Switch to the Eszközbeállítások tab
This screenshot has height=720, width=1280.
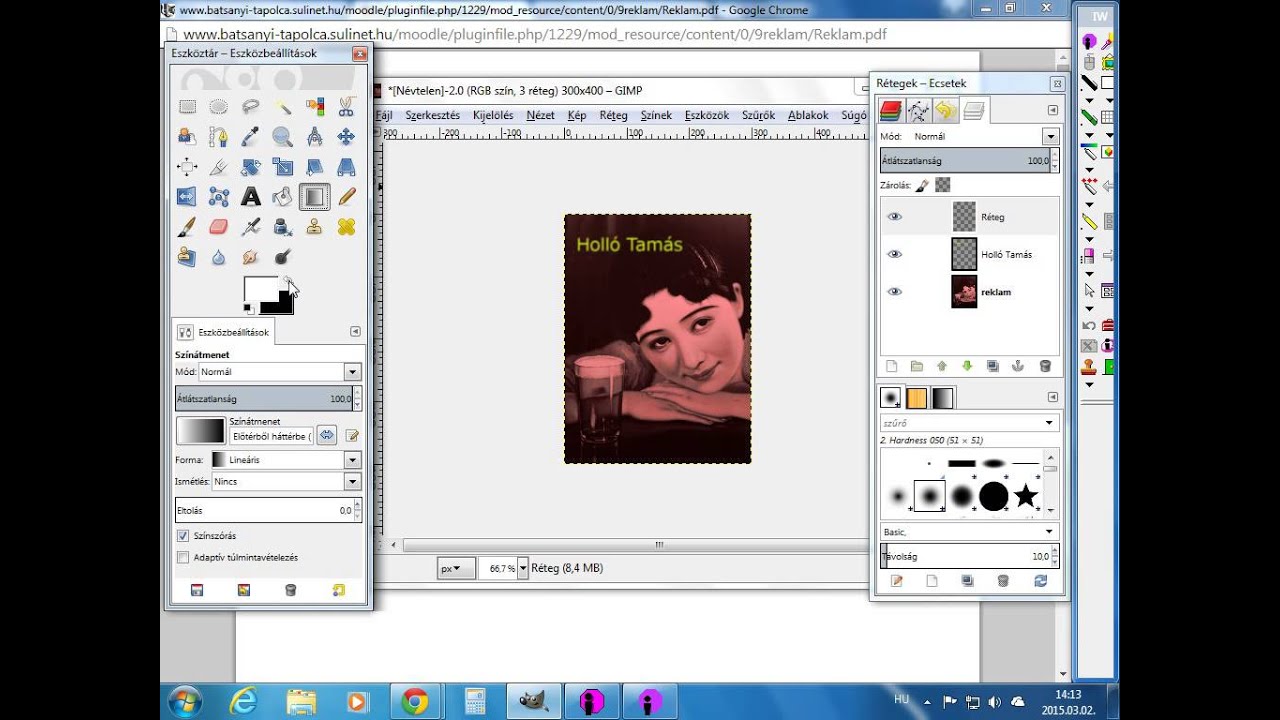(223, 332)
